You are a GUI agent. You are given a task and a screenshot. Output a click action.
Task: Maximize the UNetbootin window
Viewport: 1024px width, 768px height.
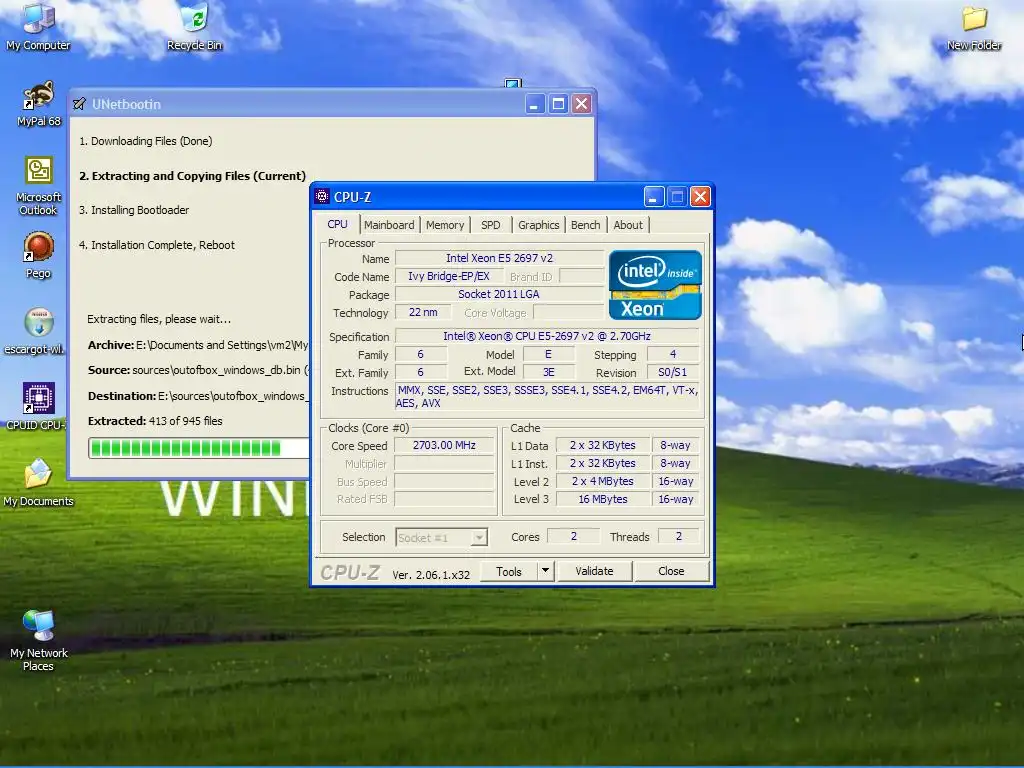[558, 104]
